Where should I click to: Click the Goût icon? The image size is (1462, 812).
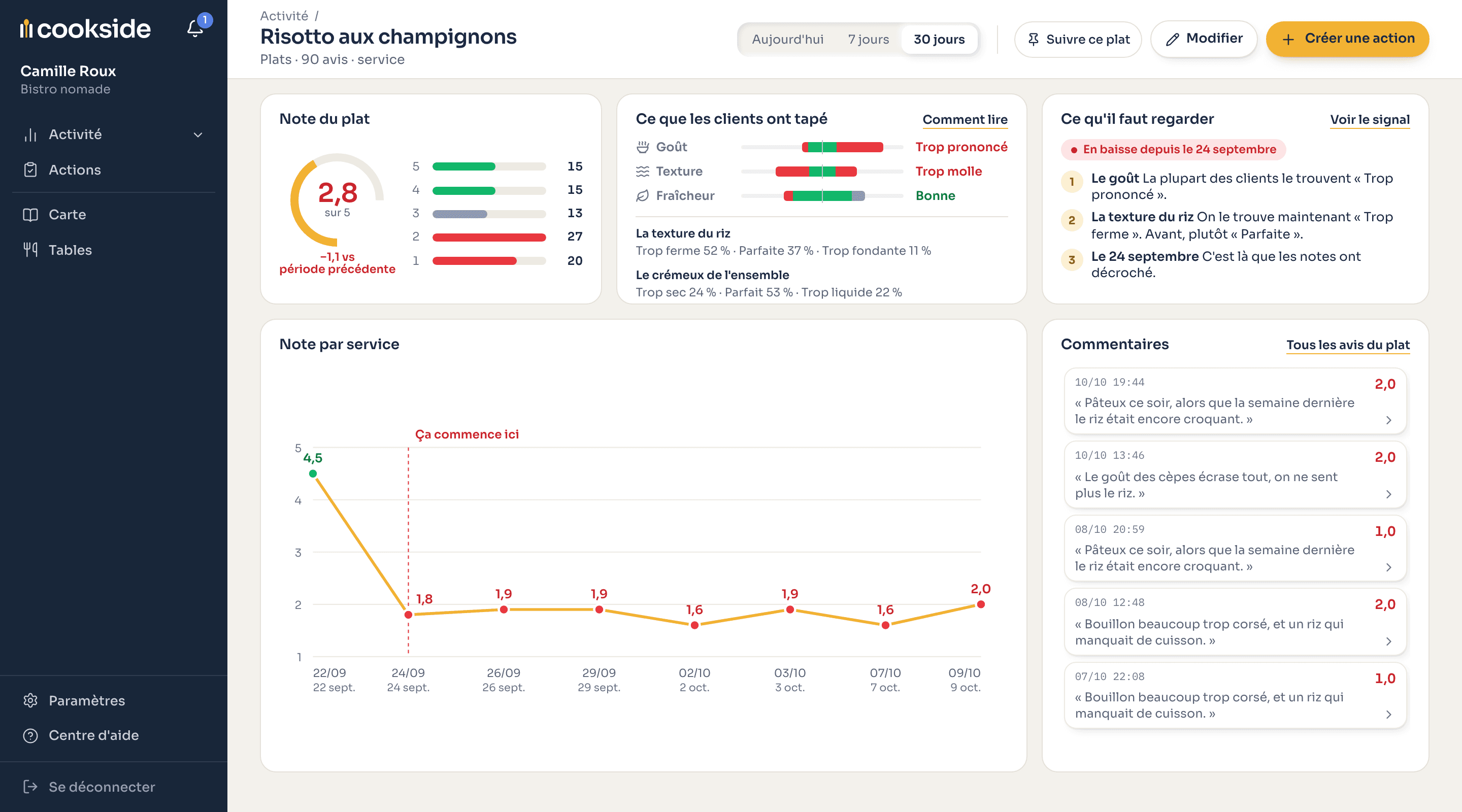tap(643, 147)
